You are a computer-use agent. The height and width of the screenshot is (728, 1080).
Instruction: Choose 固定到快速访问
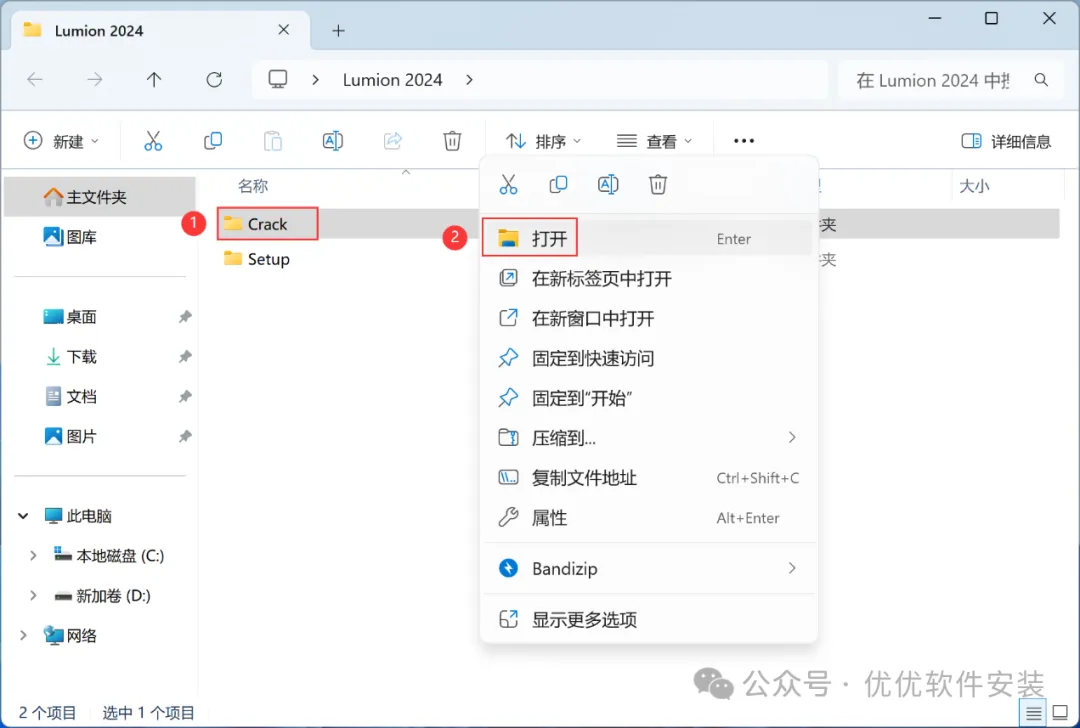pyautogui.click(x=648, y=358)
